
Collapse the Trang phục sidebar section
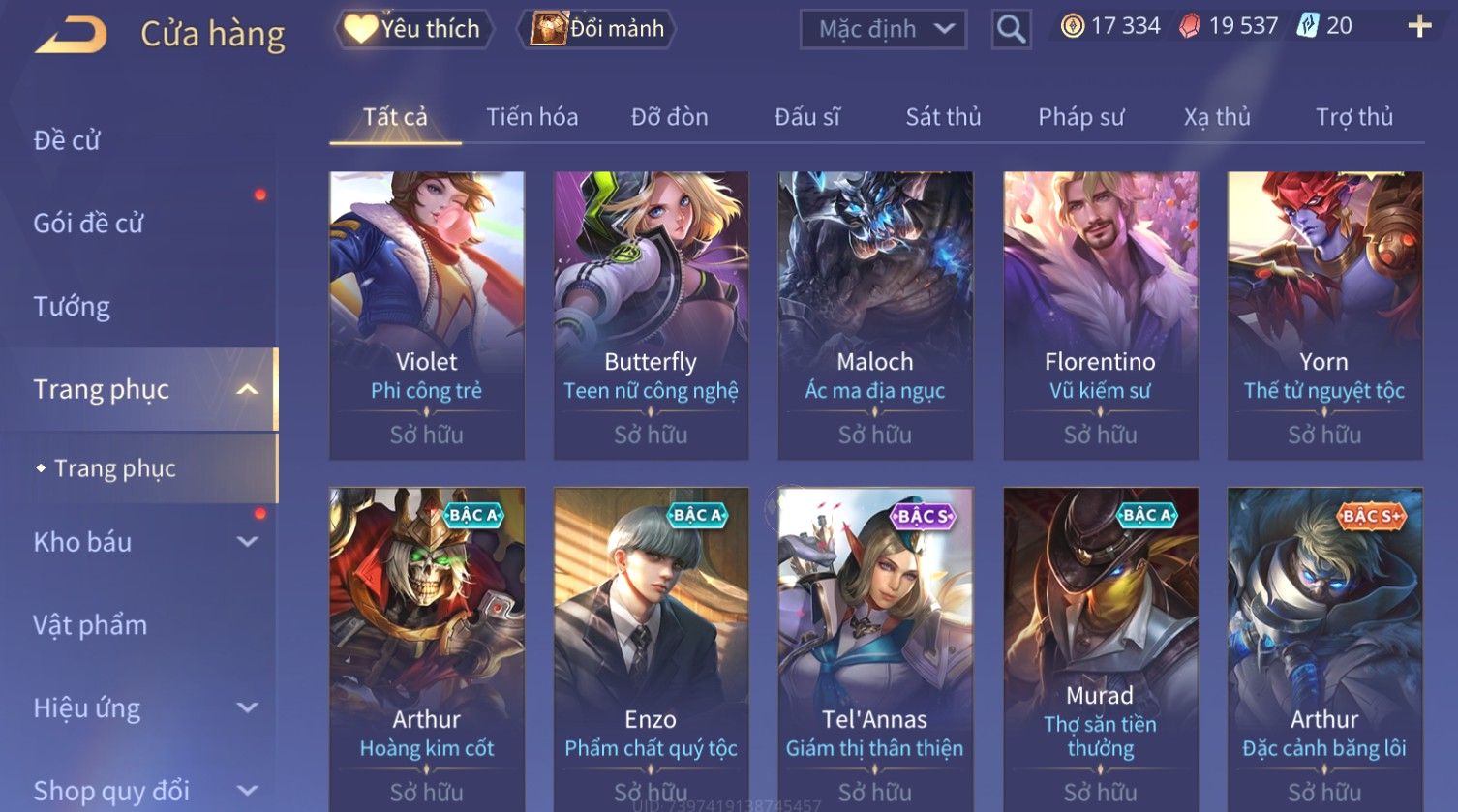click(x=248, y=389)
